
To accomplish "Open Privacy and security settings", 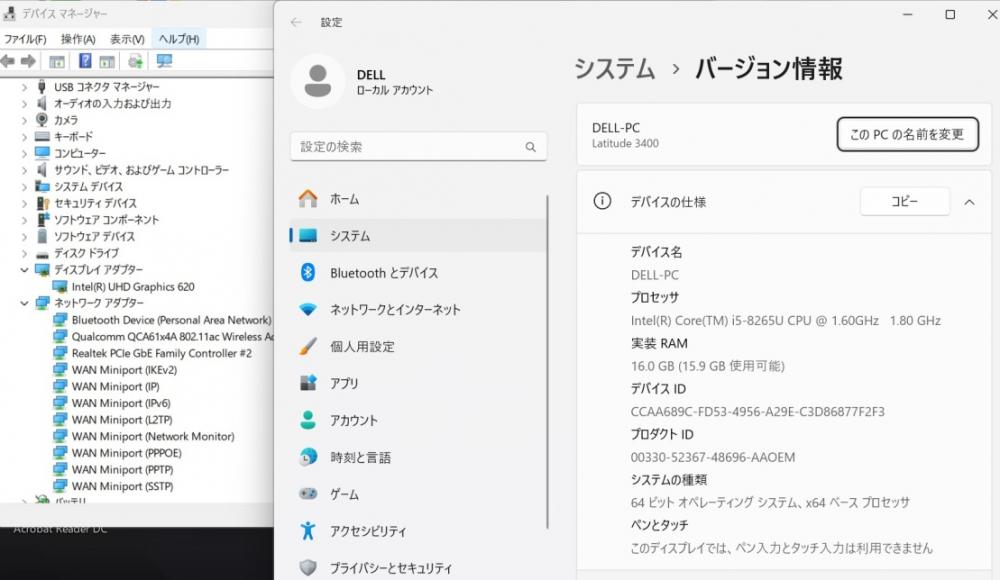I will [x=418, y=568].
